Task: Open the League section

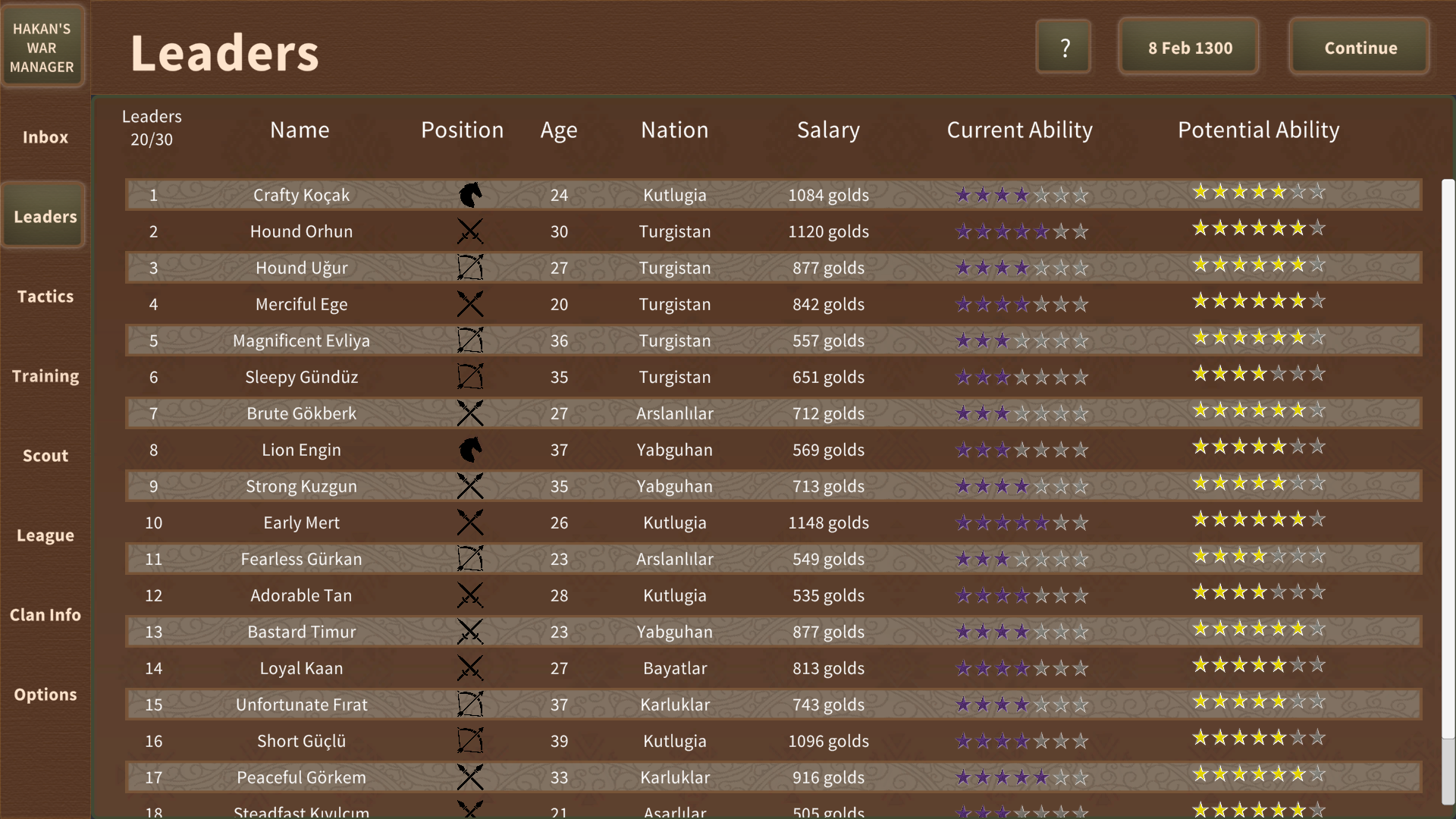Action: tap(45, 535)
